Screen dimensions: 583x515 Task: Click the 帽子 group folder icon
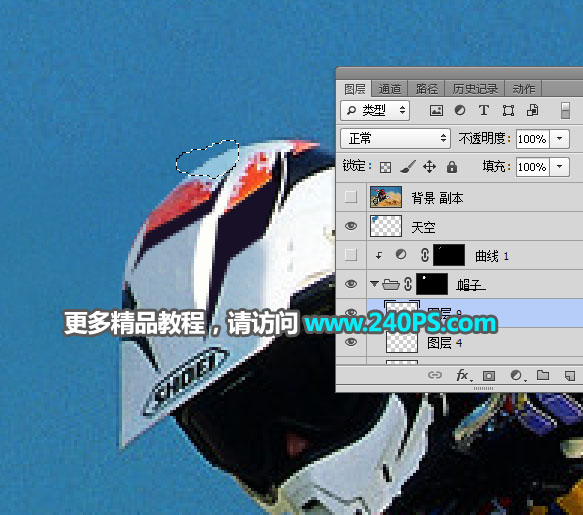391,284
